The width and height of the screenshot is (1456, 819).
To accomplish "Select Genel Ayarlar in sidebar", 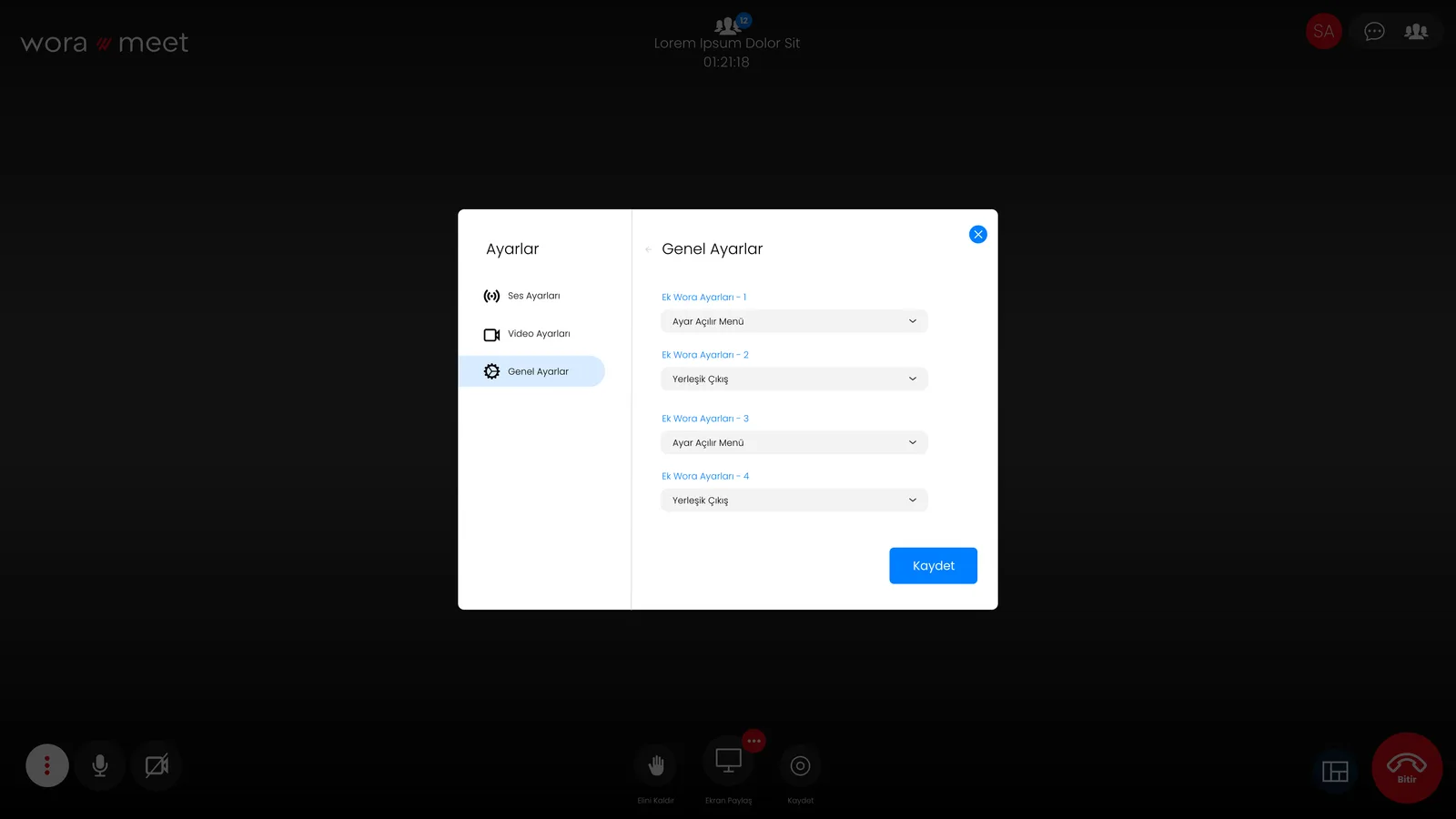I will [x=531, y=371].
